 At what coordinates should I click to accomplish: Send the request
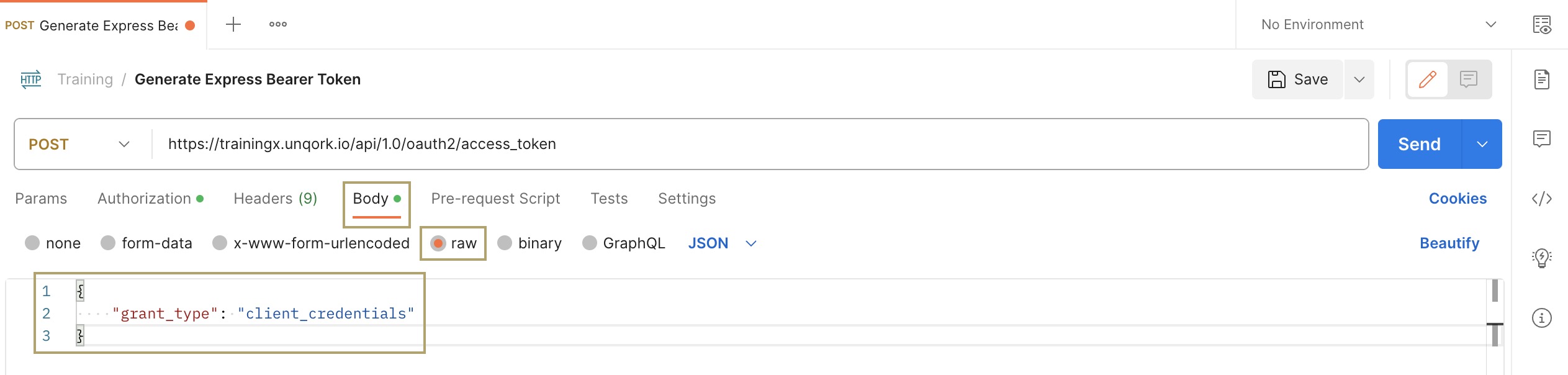pyautogui.click(x=1420, y=144)
